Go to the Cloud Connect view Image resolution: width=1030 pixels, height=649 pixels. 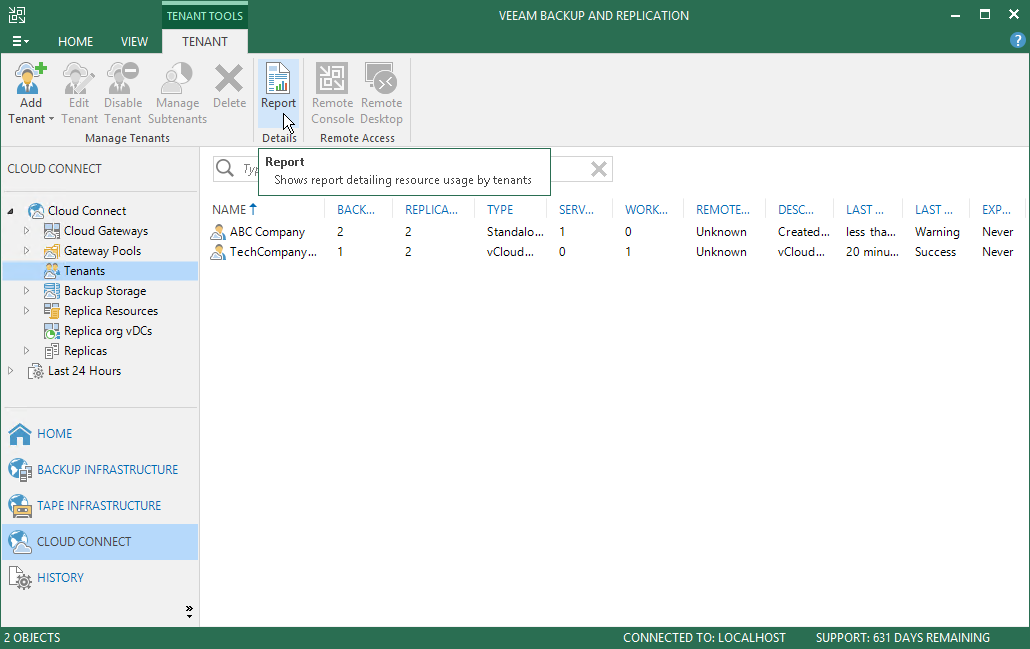[101, 542]
